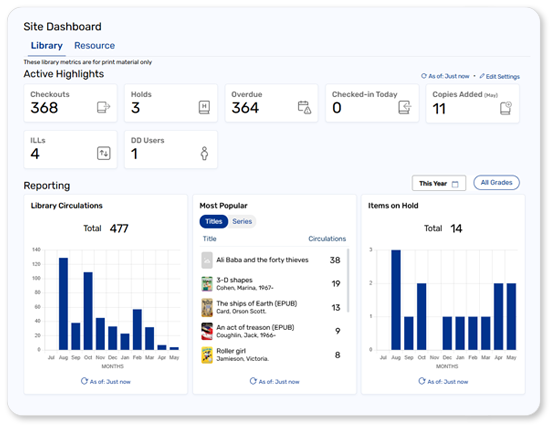This screenshot has height=431, width=560.
Task: Open Edit Settings link
Action: click(499, 76)
